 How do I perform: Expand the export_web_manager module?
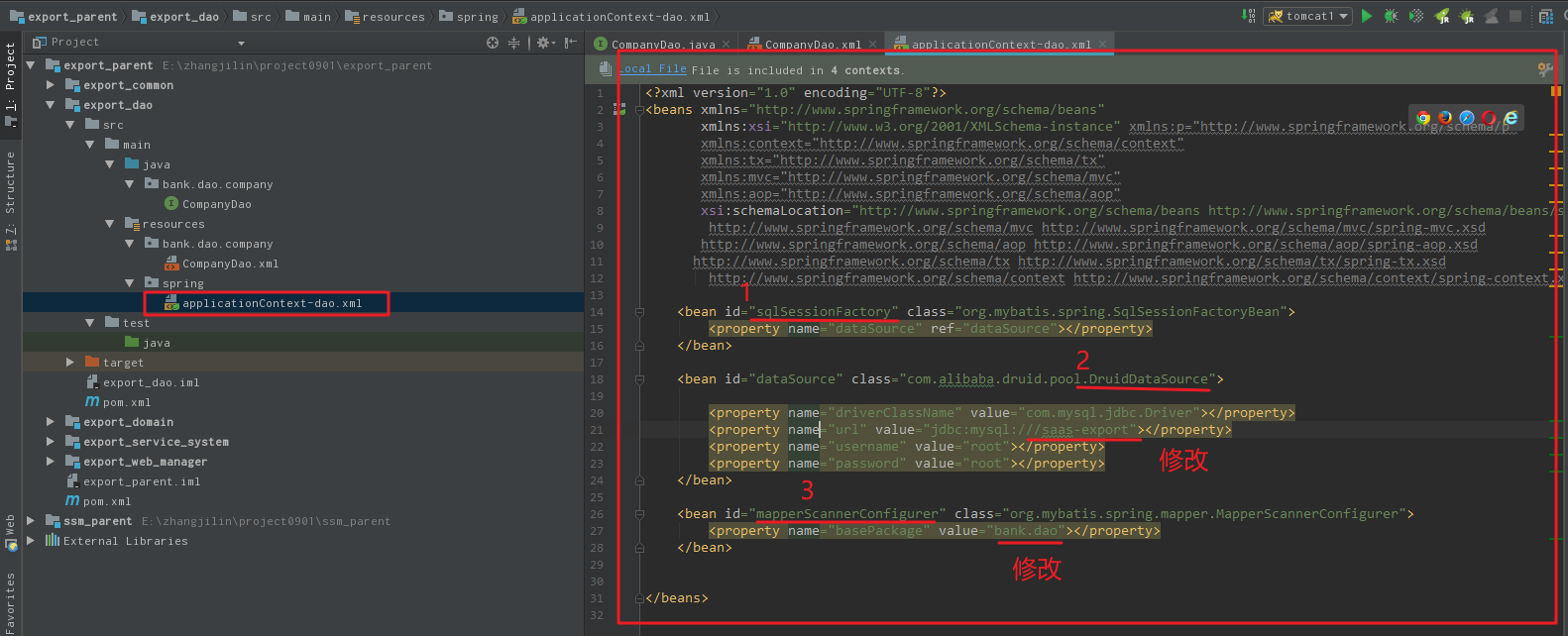51,462
